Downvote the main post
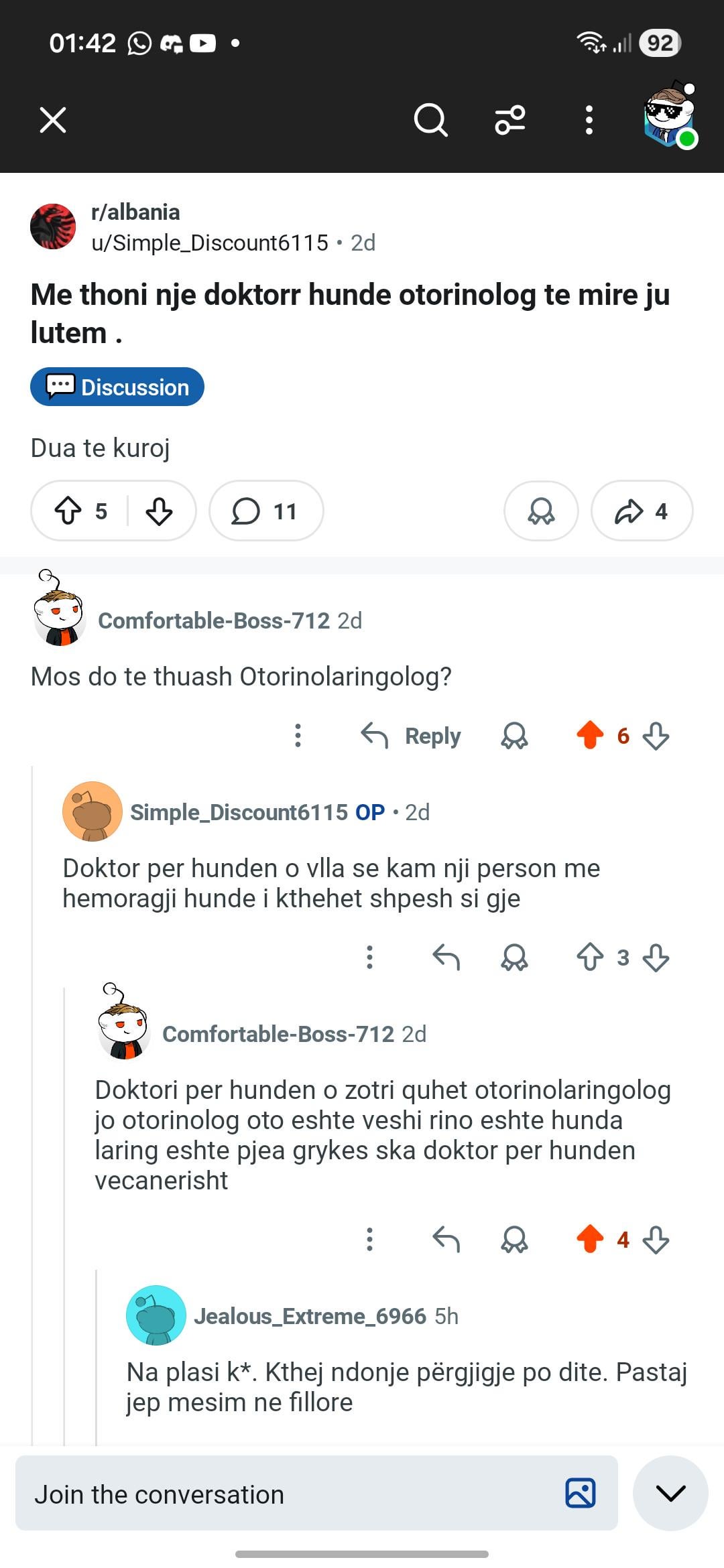The image size is (724, 1568). pos(159,511)
